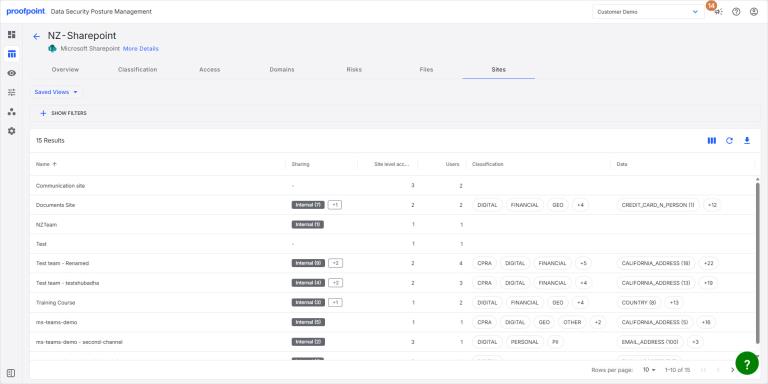This screenshot has width=768, height=384.
Task: Open the dashboard icon in left sidebar
Action: coord(12,34)
